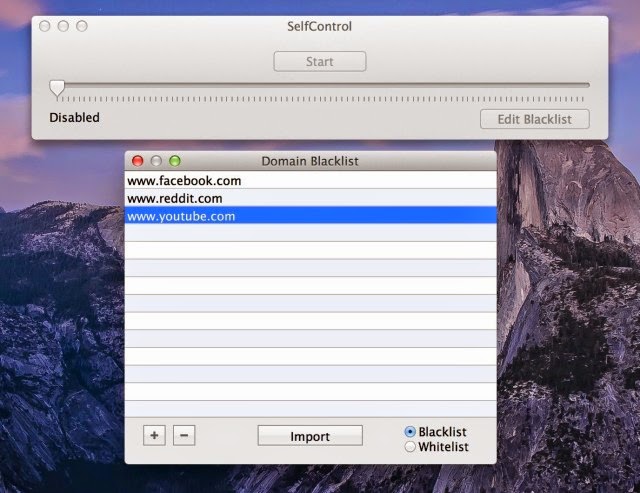Click the Start button in SelfControl
Viewport: 640px width, 493px height.
click(x=320, y=62)
